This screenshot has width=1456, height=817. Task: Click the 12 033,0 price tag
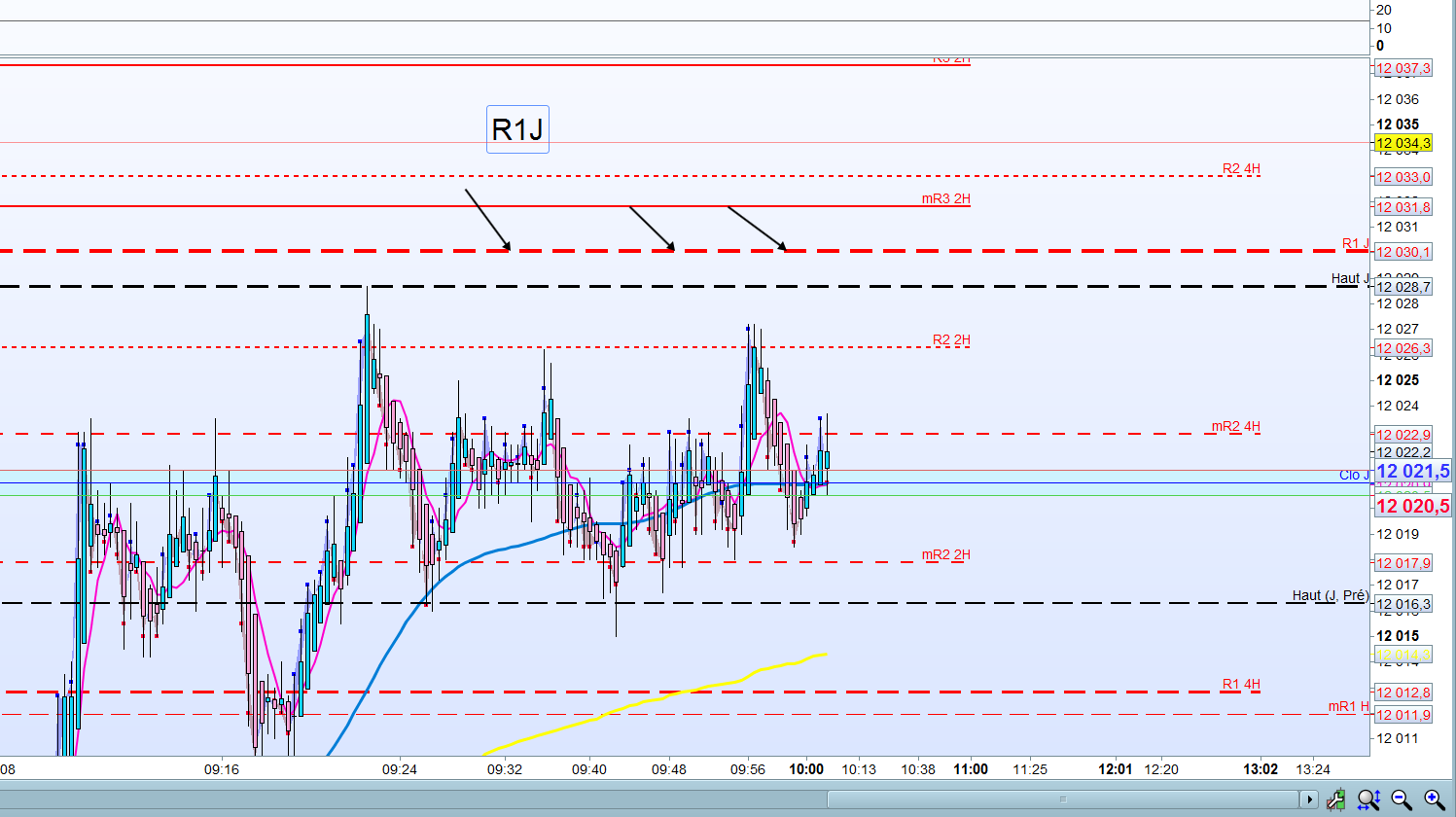pyautogui.click(x=1403, y=177)
